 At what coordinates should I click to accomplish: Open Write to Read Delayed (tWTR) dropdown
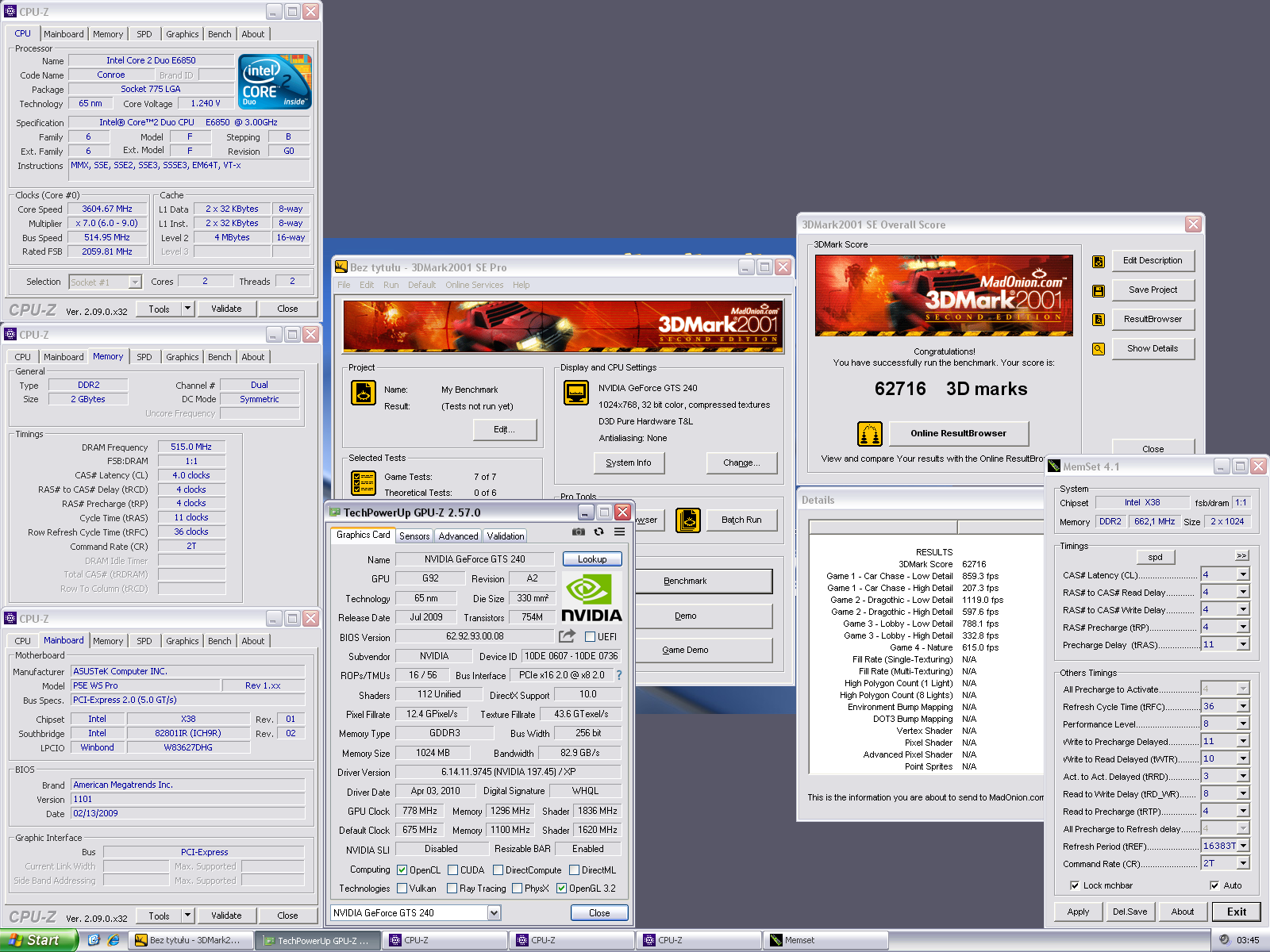(1243, 758)
